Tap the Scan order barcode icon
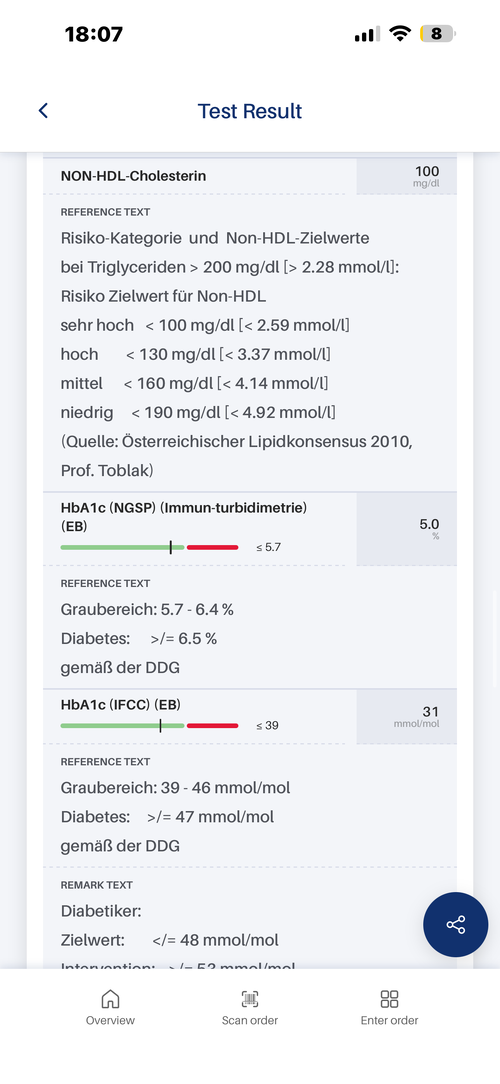 pos(250,998)
